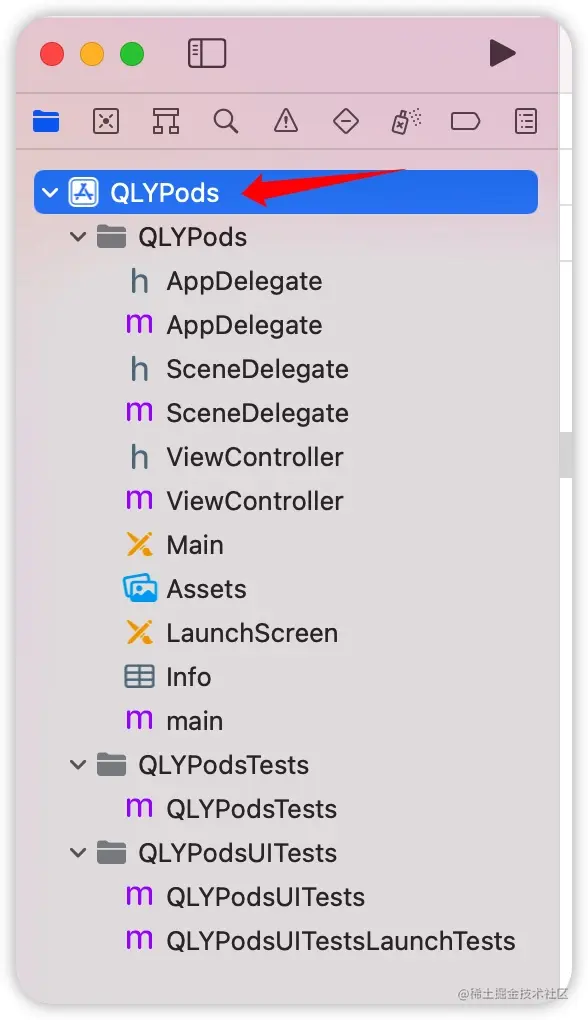Run the project with the play button
The width and height of the screenshot is (588, 1020).
tap(502, 53)
